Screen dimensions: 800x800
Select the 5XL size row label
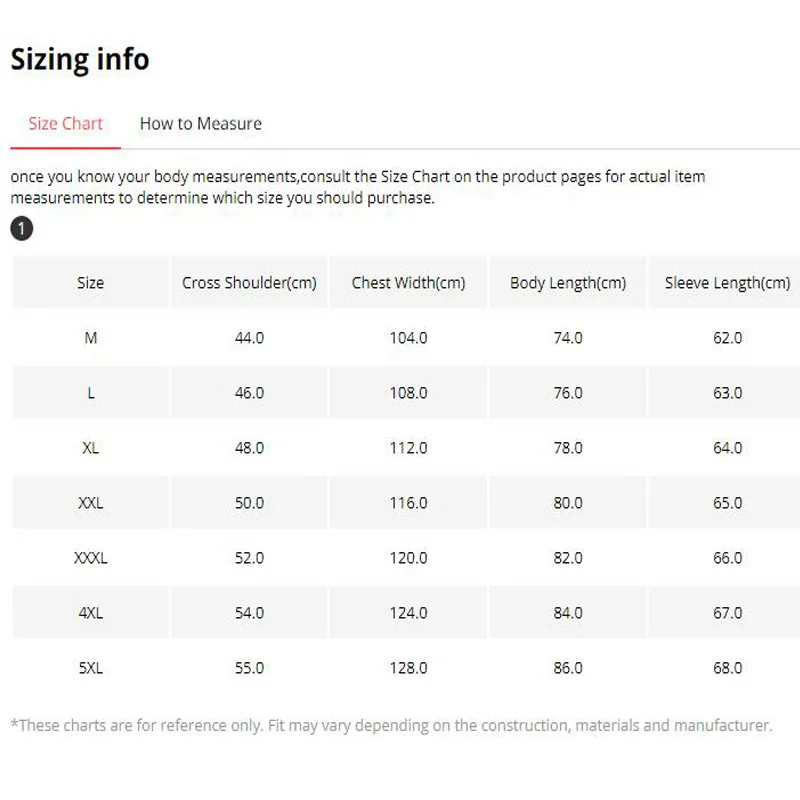[90, 668]
